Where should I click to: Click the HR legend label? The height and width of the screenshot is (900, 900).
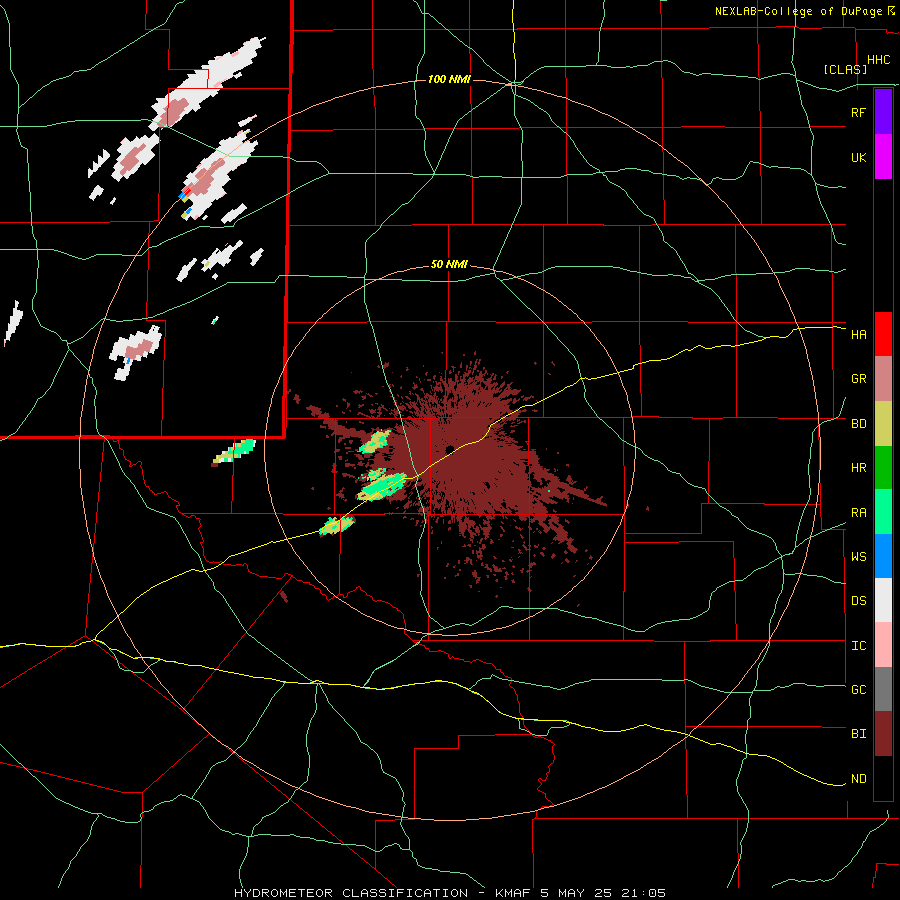pyautogui.click(x=858, y=468)
